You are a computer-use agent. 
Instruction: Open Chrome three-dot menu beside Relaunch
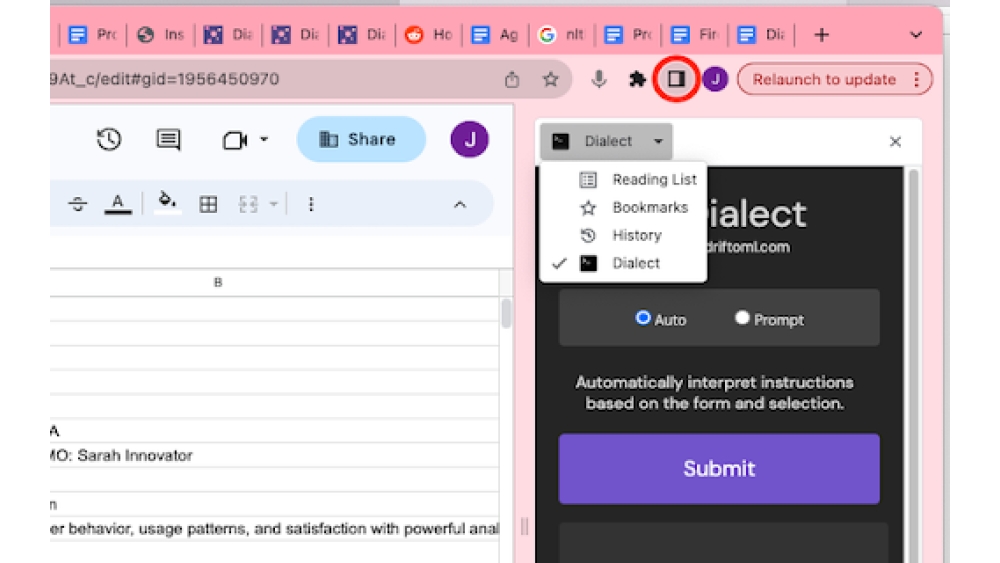916,79
